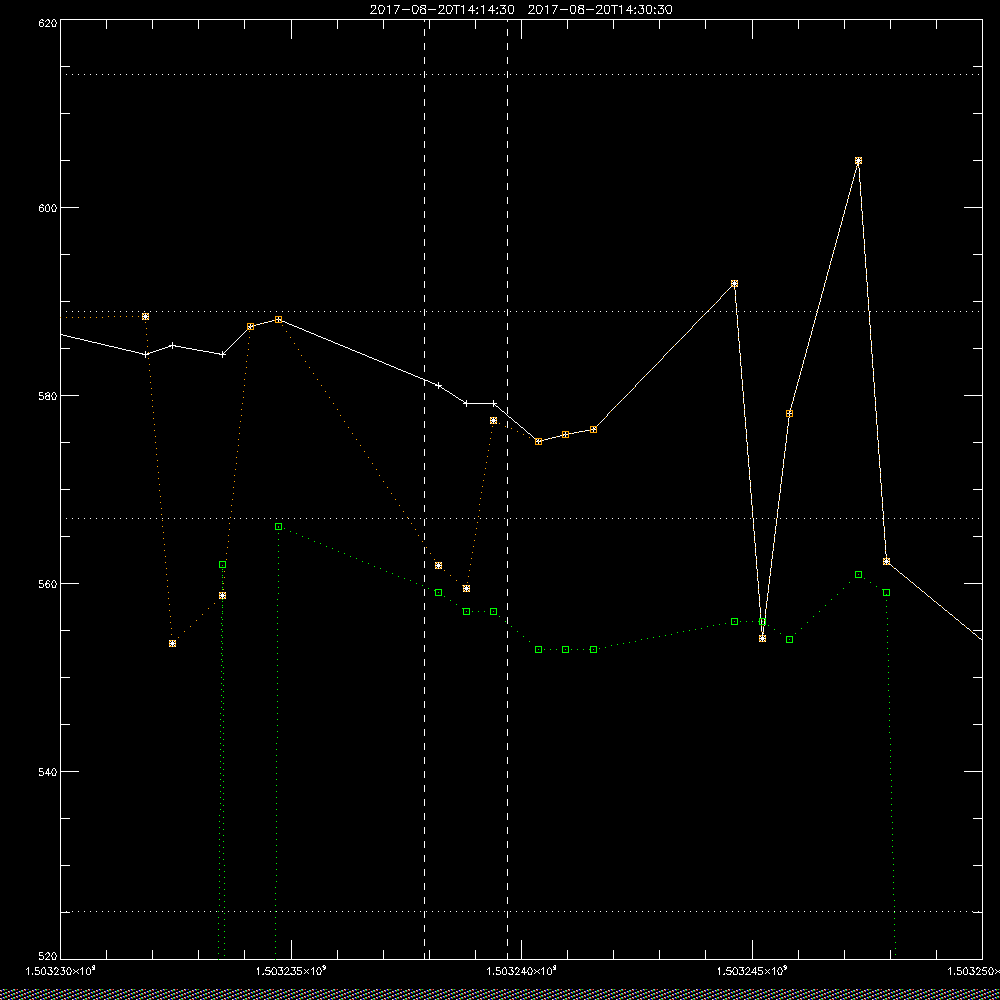Click the 540 y-axis label

(48, 772)
